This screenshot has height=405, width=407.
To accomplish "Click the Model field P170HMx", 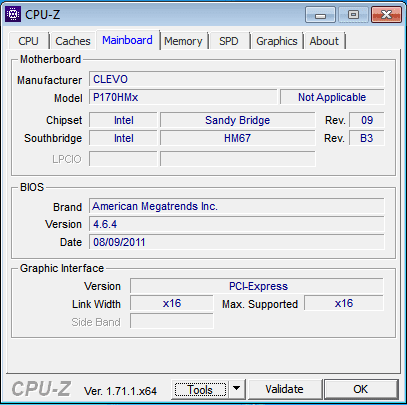I will 183,97.
